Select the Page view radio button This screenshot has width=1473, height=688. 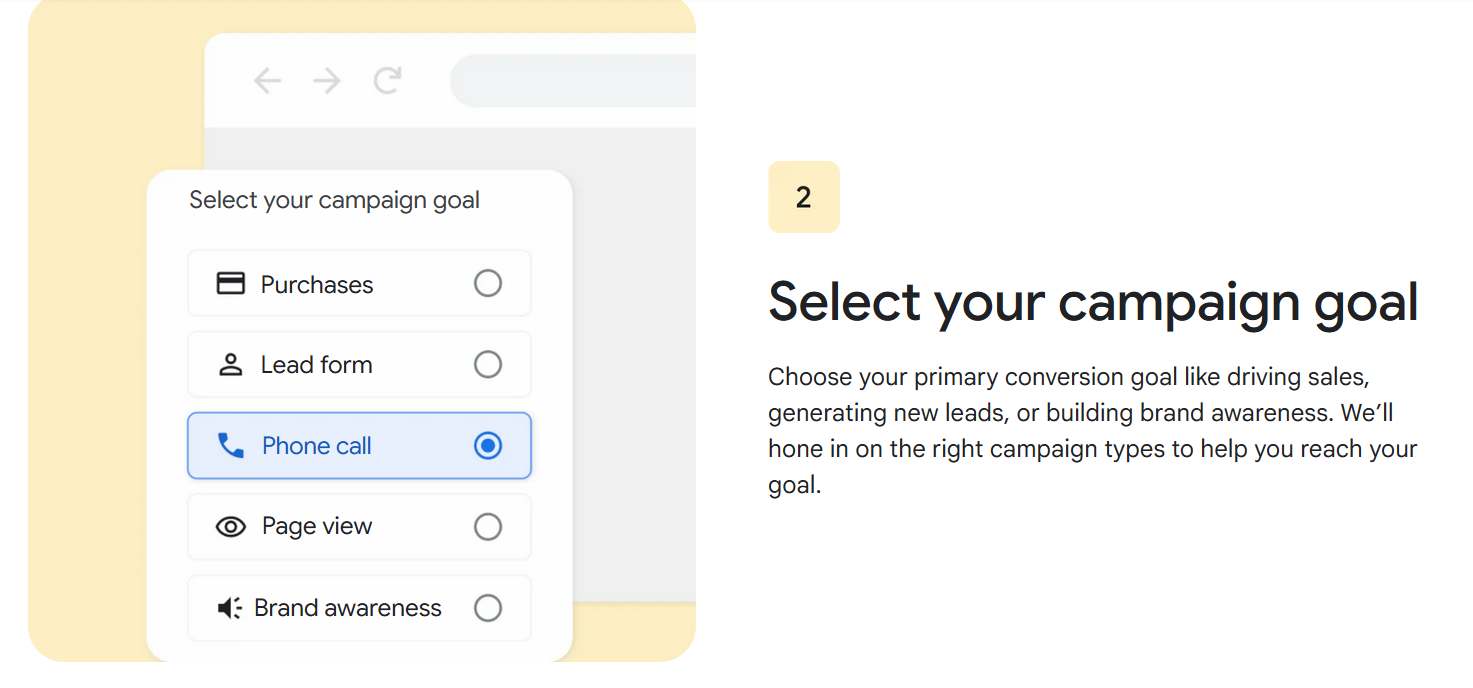click(488, 527)
